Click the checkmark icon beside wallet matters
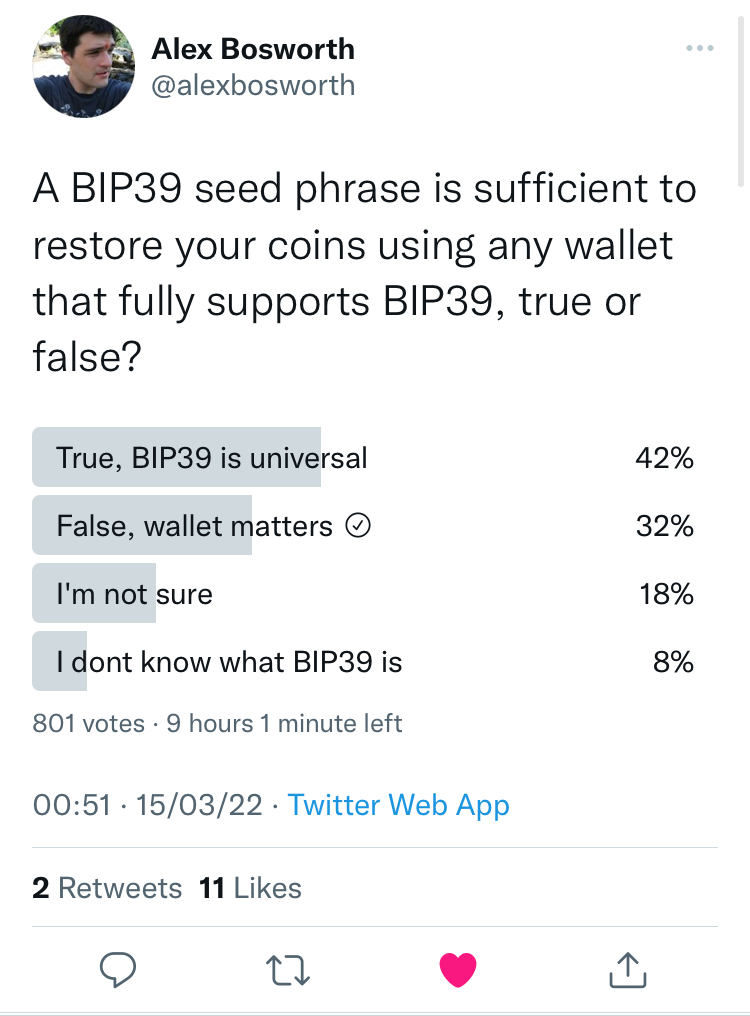750x1016 pixels. pyautogui.click(x=358, y=525)
